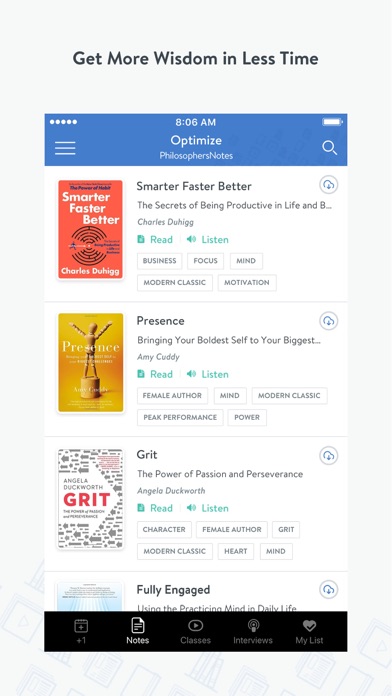Open the hamburger menu icon
392x696 pixels.
[x=65, y=148]
